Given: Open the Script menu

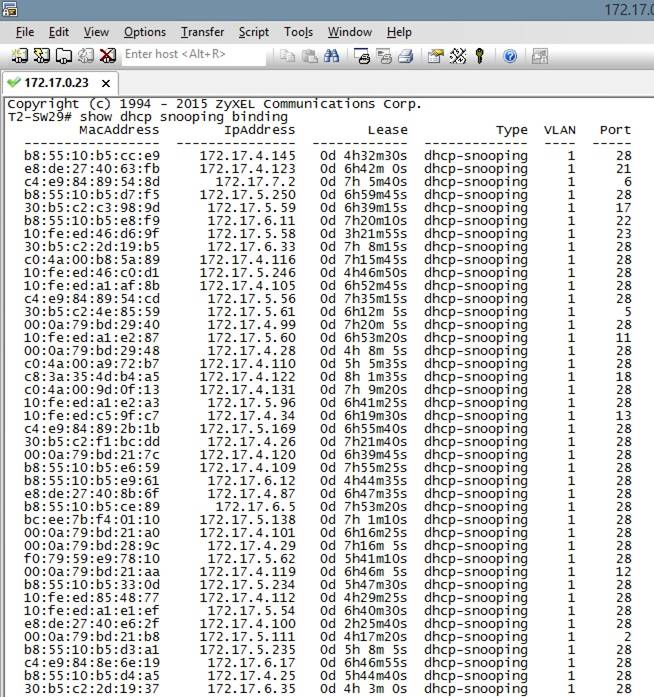Looking at the screenshot, I should 253,32.
